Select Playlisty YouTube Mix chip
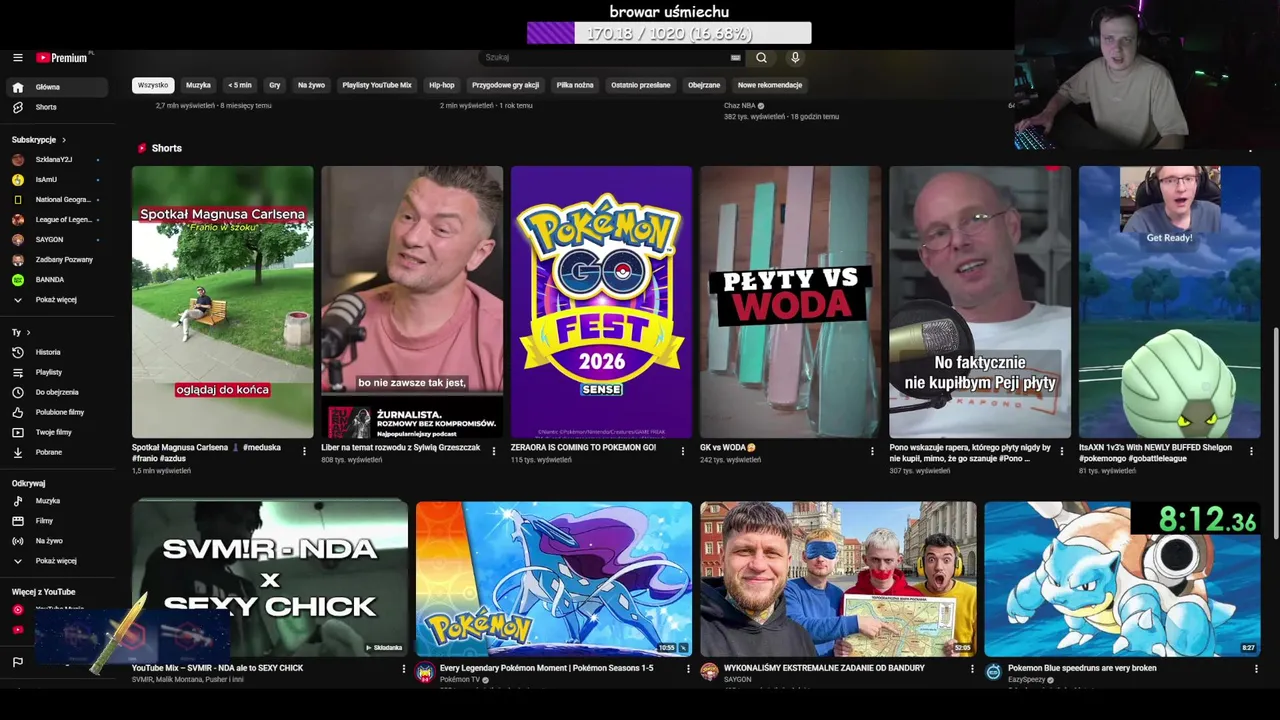This screenshot has width=1280, height=720. (377, 85)
